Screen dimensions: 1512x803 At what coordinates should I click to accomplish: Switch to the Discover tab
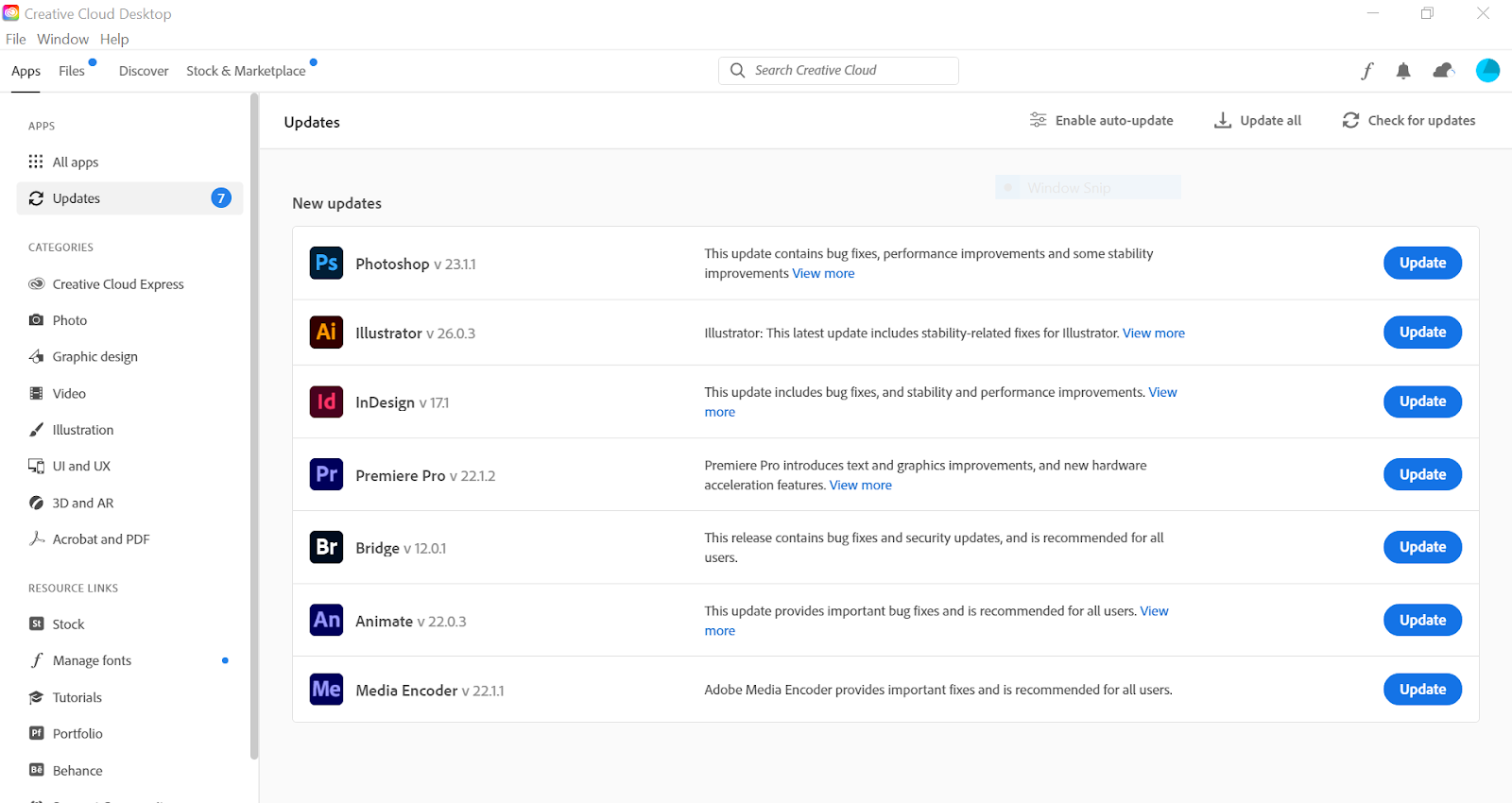[x=144, y=71]
